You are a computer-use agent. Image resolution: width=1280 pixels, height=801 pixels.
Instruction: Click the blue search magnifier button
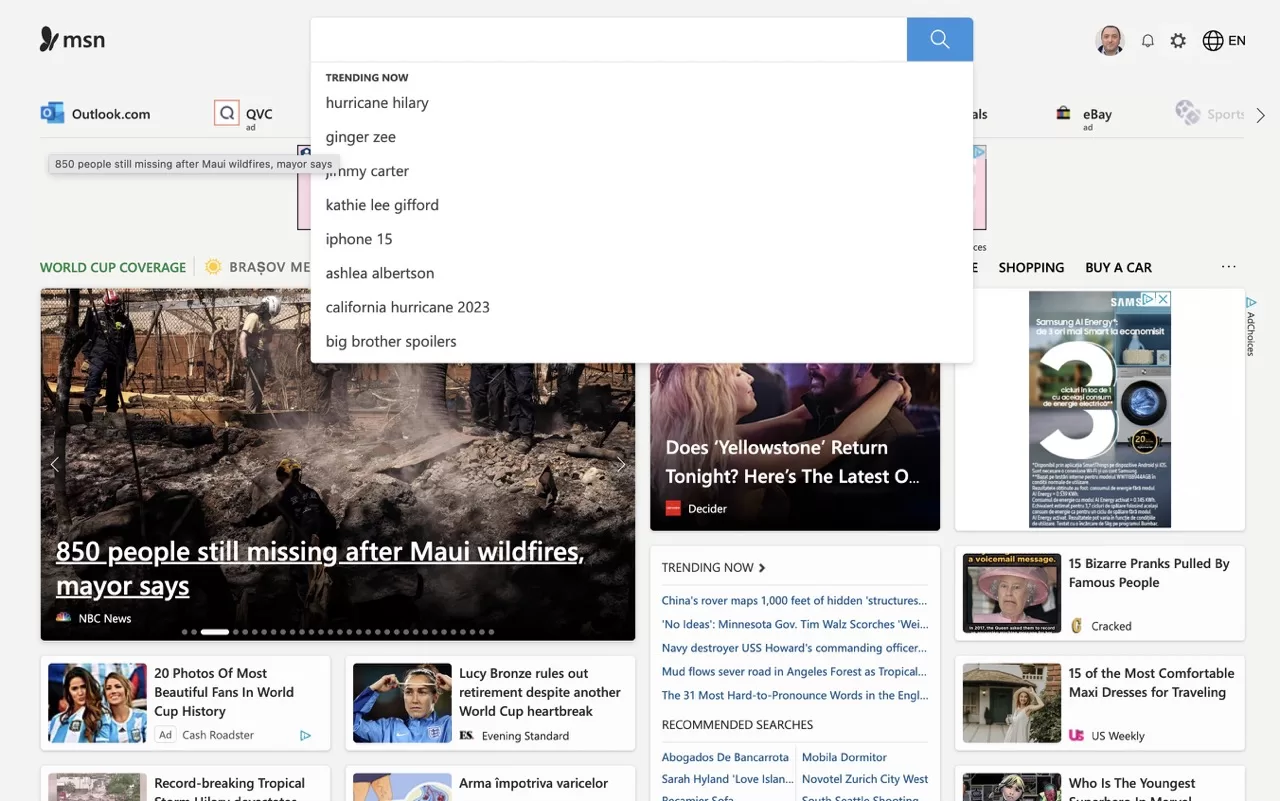click(x=939, y=40)
